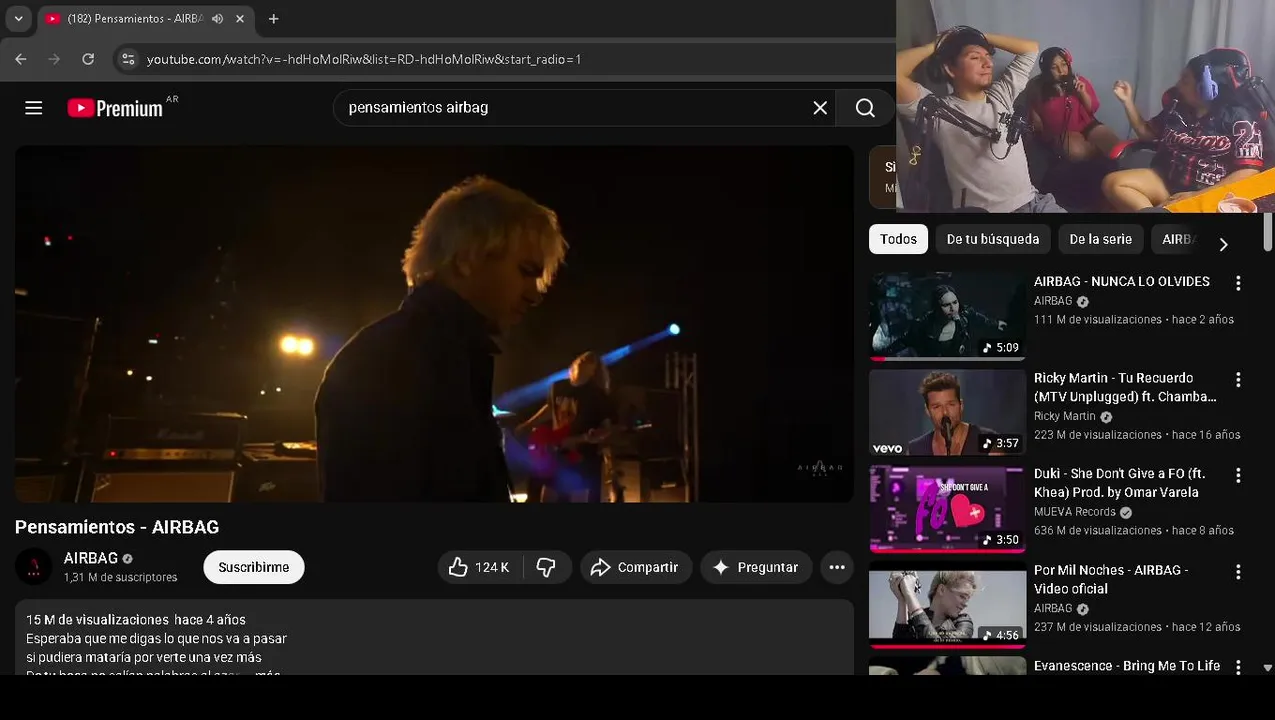
Task: Go forward in browser history
Action: pos(54,59)
